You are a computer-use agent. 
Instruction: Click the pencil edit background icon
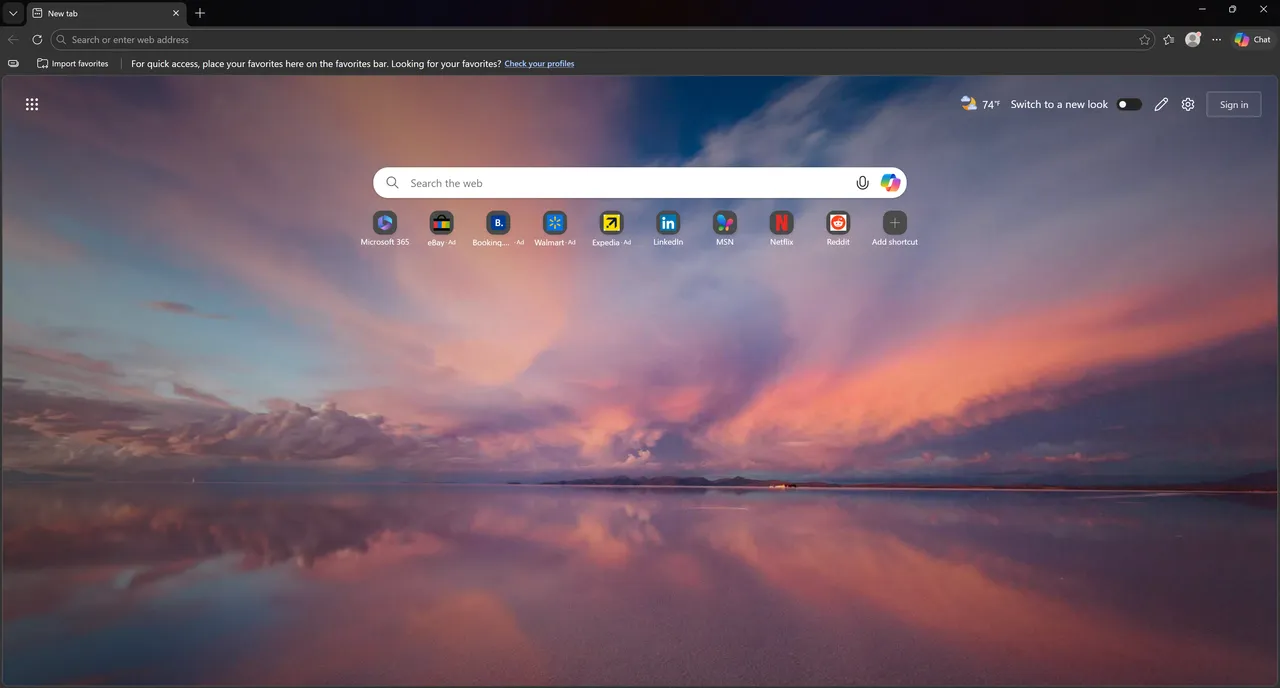tap(1161, 104)
